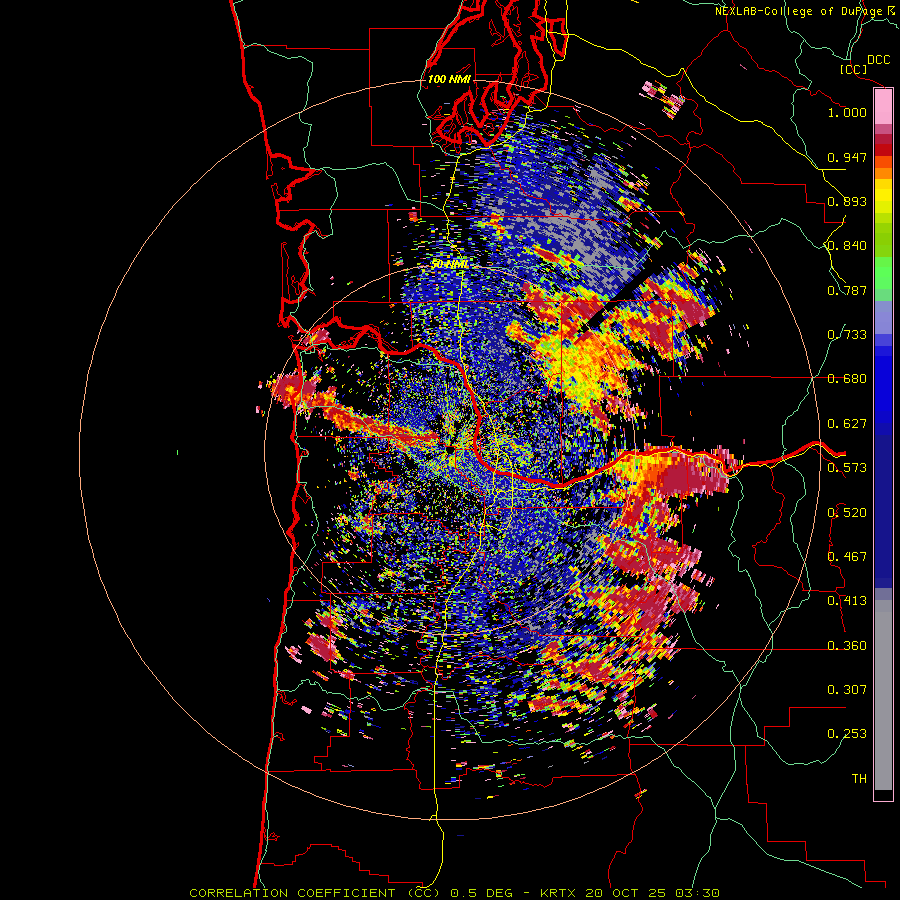Click the CORRELATION COEFFICIENT (CC) caption text
This screenshot has height=900, width=900.
(x=316, y=893)
